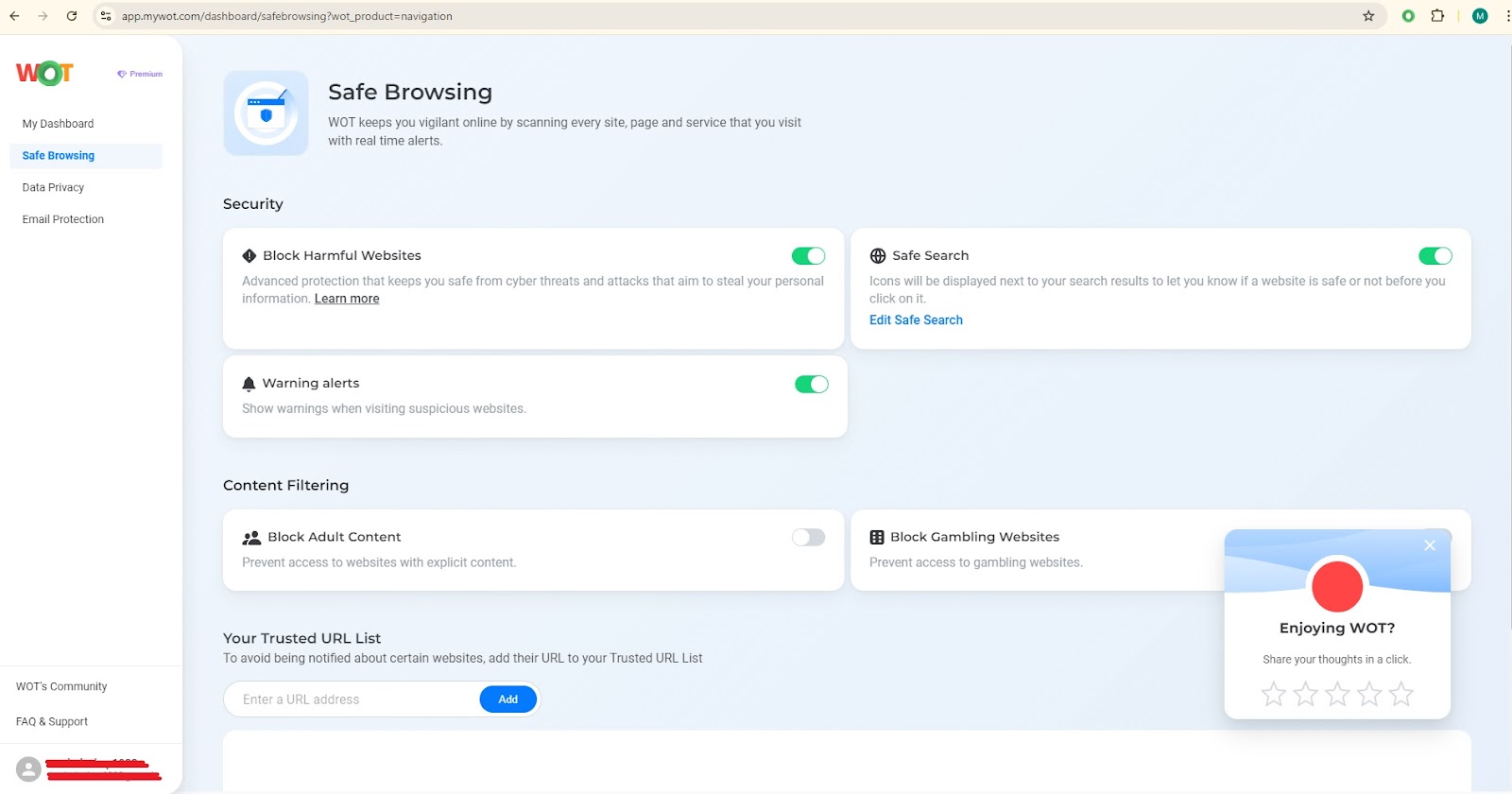Click the user avatar icon in the sidebar
1512x794 pixels.
click(29, 769)
